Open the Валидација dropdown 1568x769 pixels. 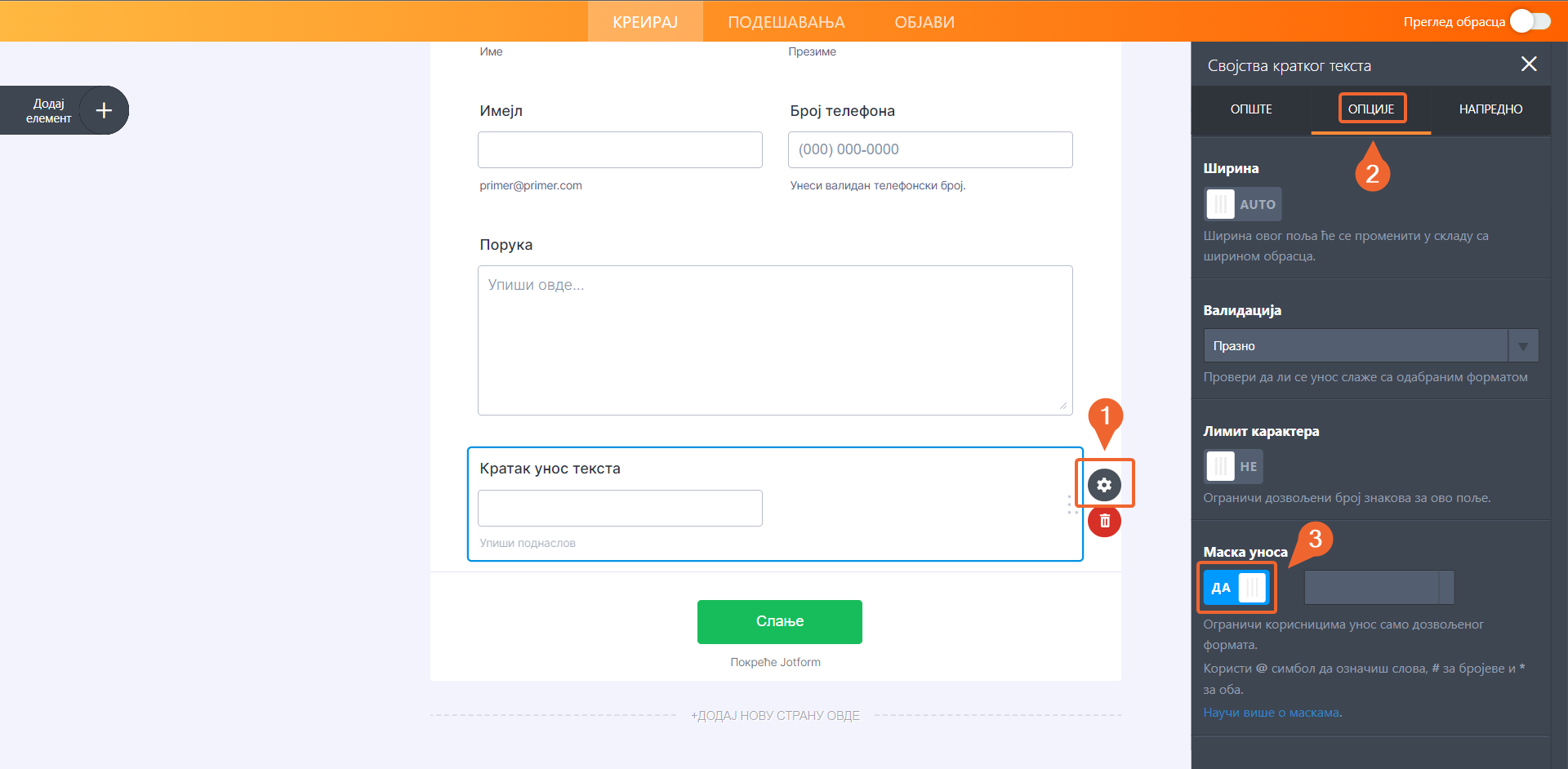coord(1356,346)
